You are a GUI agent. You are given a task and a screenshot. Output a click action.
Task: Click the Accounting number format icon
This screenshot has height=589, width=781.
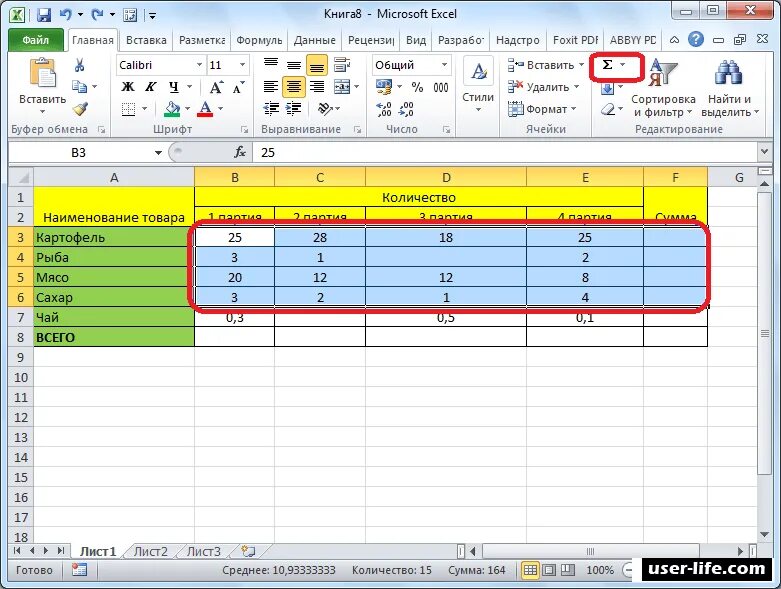(x=384, y=87)
